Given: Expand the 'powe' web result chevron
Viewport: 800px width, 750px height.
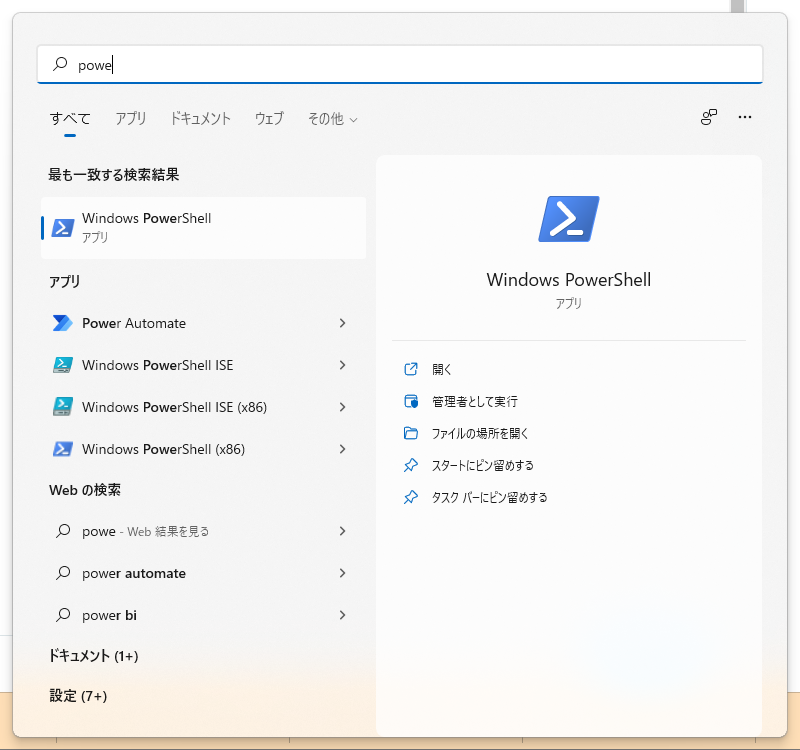Looking at the screenshot, I should pos(342,531).
